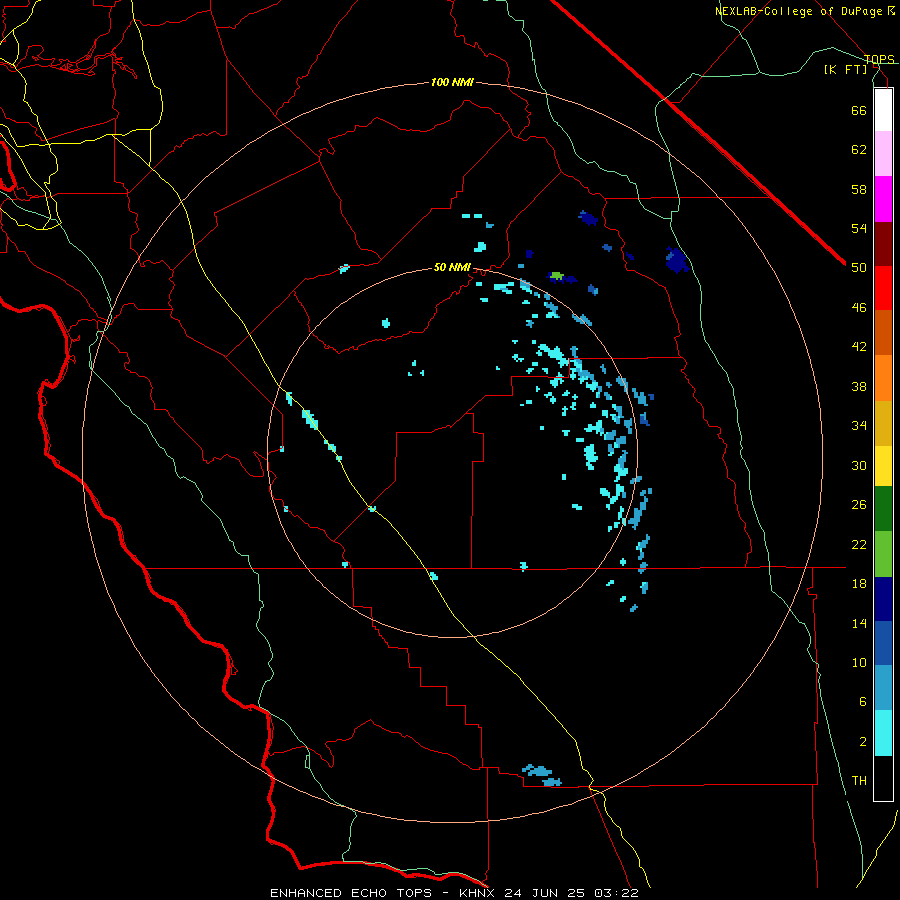This screenshot has width=900, height=900.
Task: Click the magenta legend swatch
Action: (883, 199)
